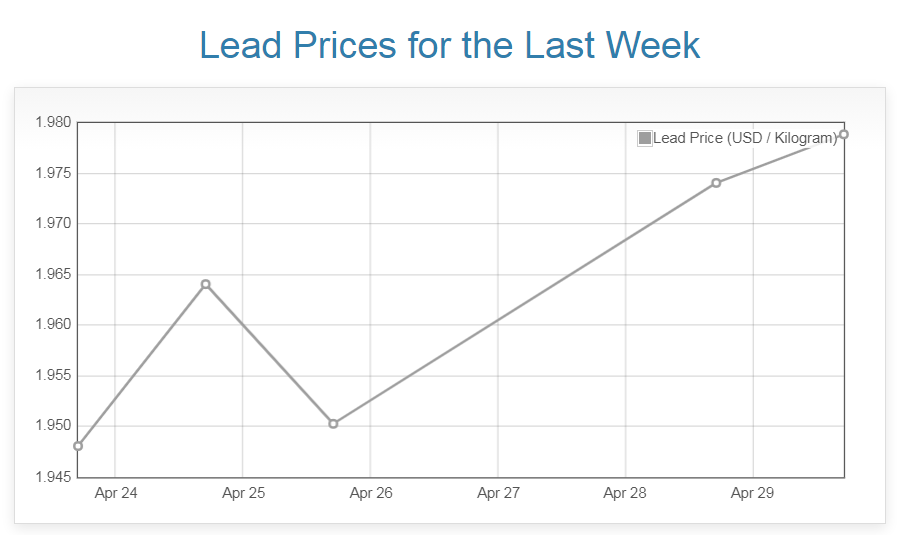Click the 'Lead Prices for the Last Week' title

click(x=449, y=46)
